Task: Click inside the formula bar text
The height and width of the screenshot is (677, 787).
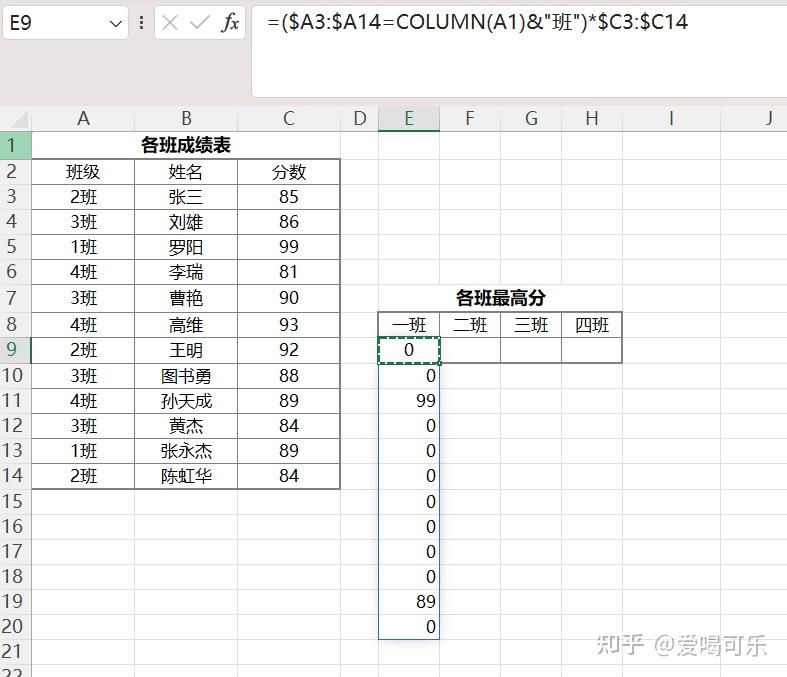Action: tap(477, 22)
